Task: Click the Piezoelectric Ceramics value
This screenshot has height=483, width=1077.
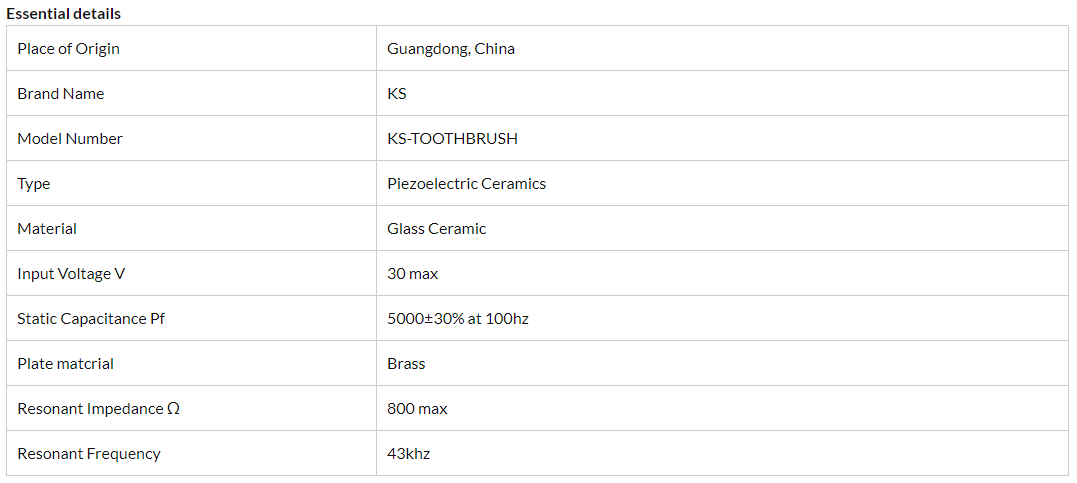Action: (x=466, y=184)
